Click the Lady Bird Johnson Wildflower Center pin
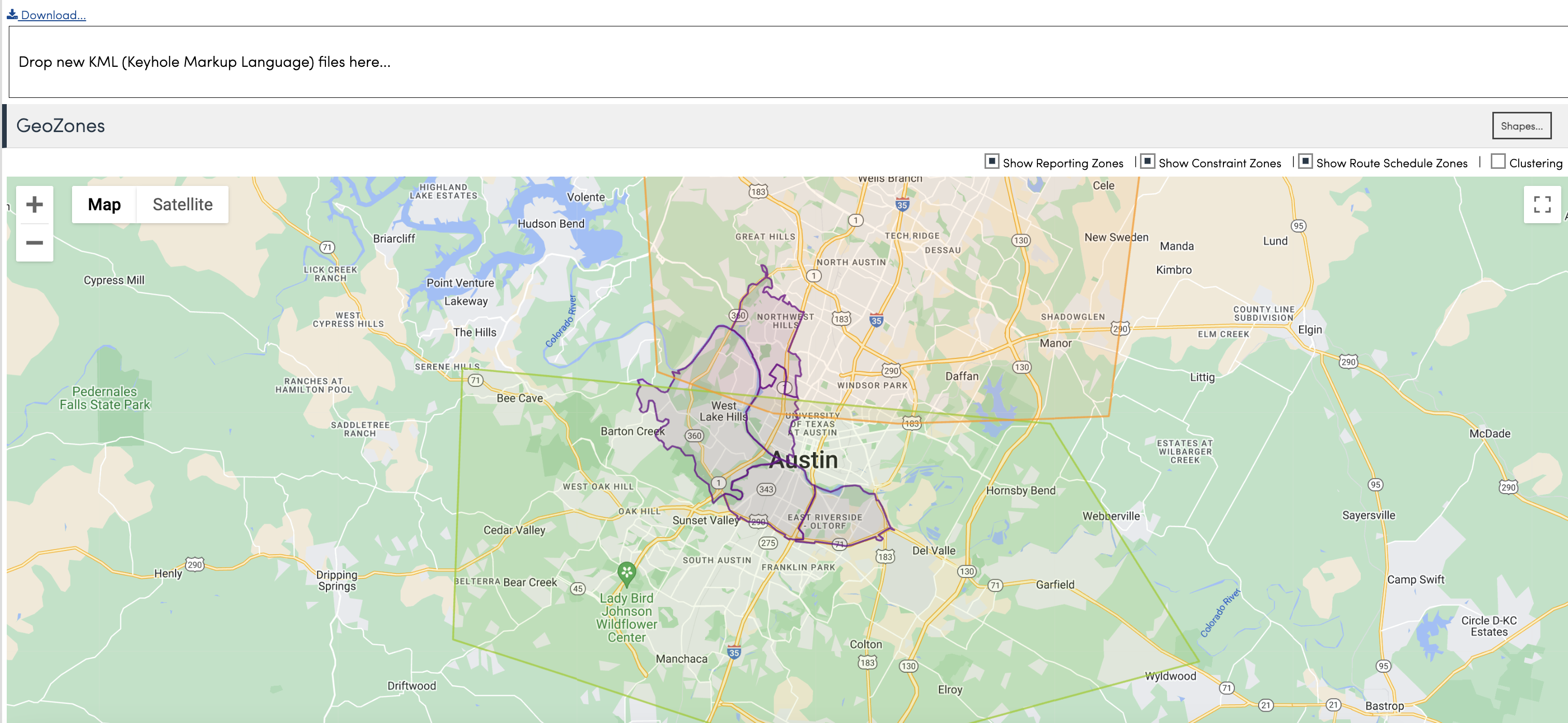Viewport: 1568px width, 723px height. 626,571
